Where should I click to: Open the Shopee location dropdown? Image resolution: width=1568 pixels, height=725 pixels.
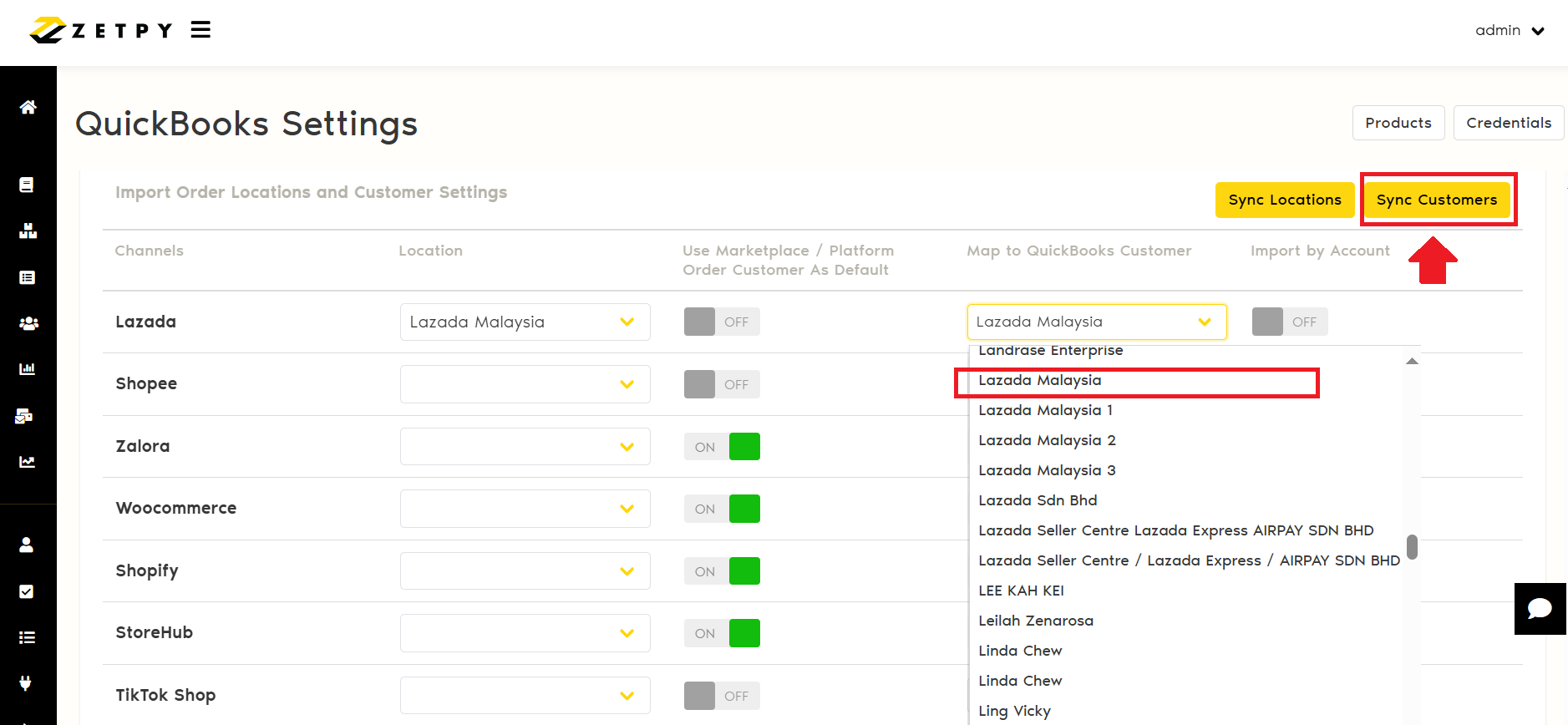(x=525, y=384)
